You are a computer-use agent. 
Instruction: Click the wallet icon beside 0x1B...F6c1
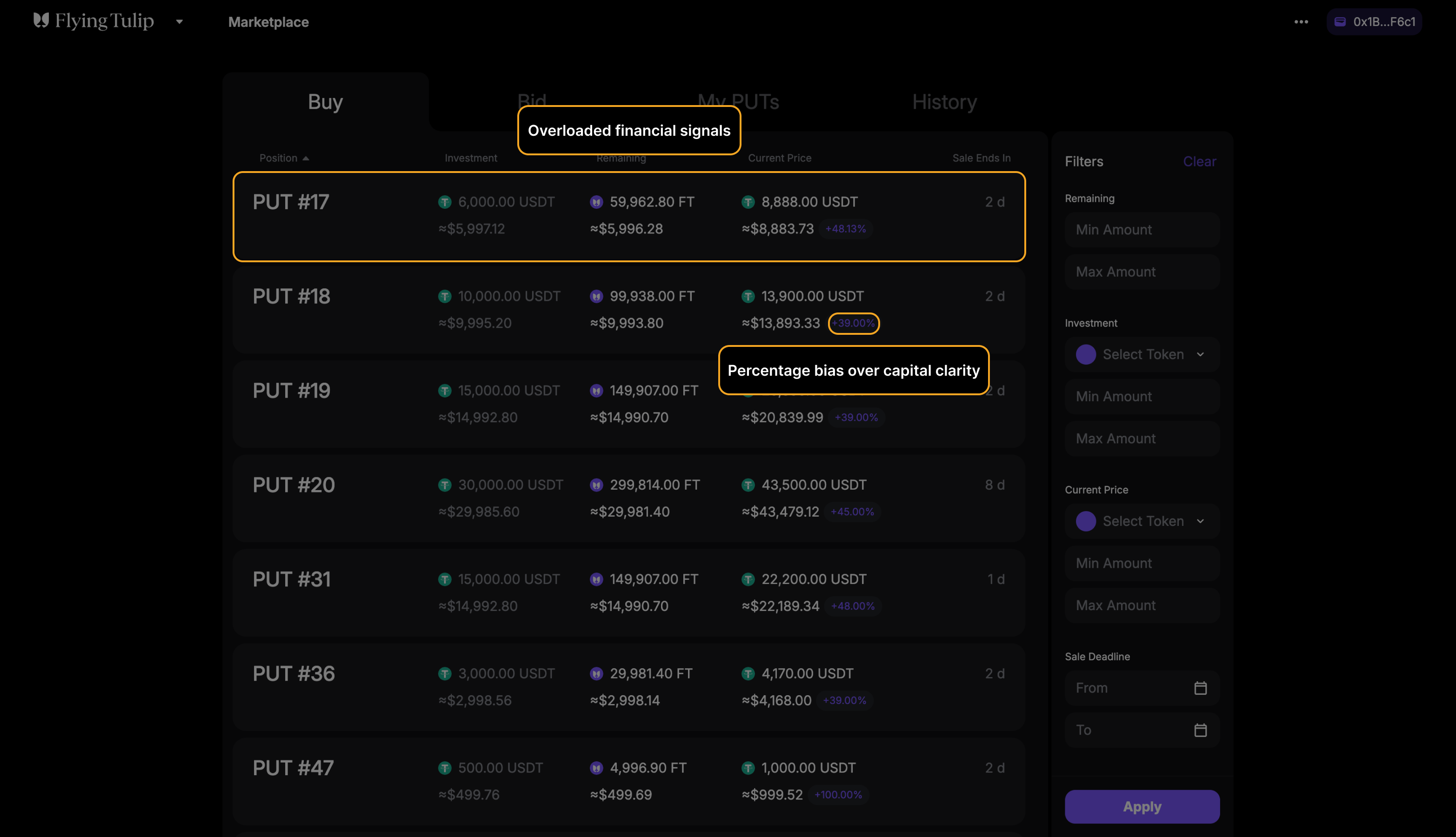(x=1340, y=22)
